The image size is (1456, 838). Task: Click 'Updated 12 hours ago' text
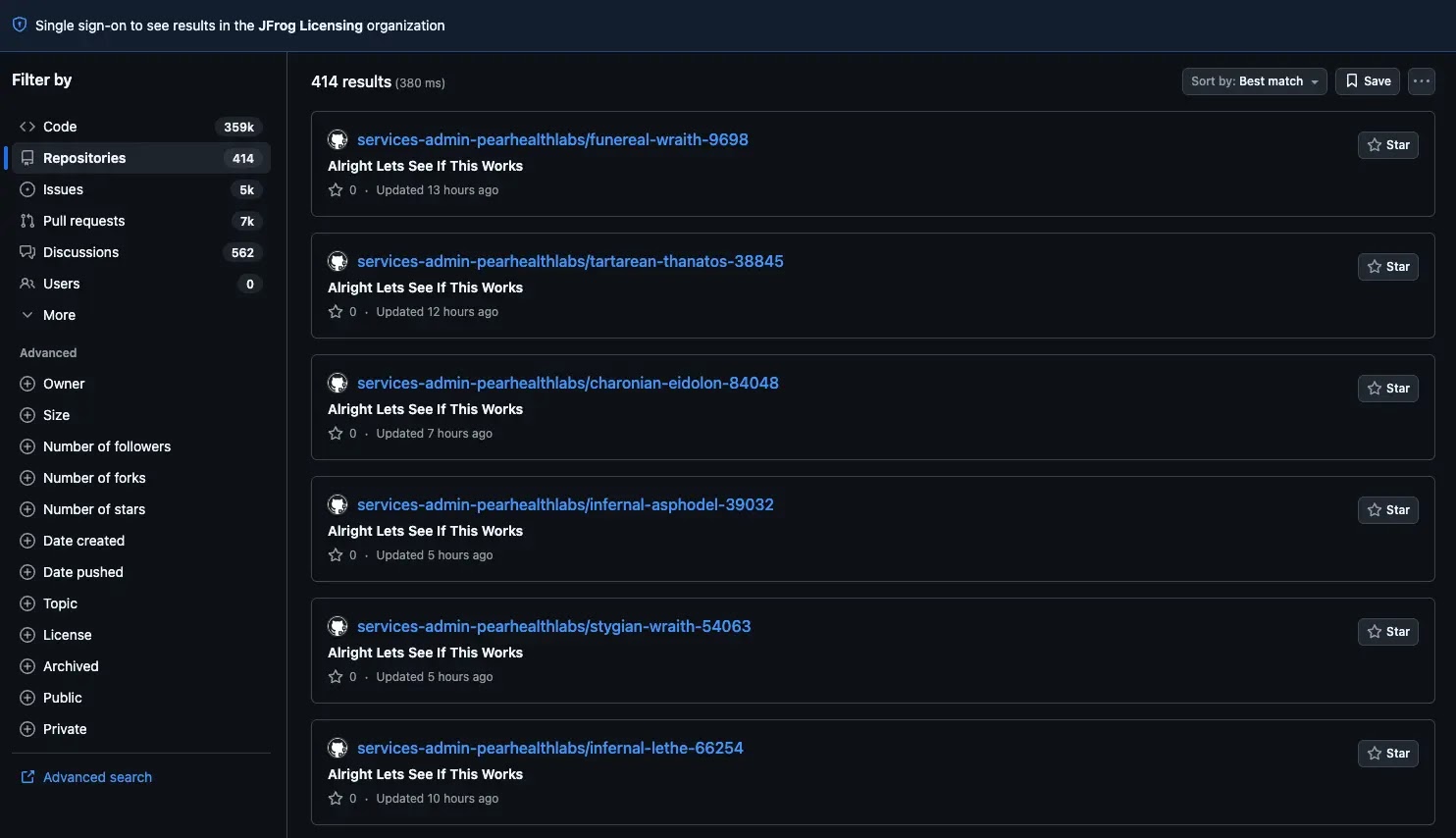point(438,312)
